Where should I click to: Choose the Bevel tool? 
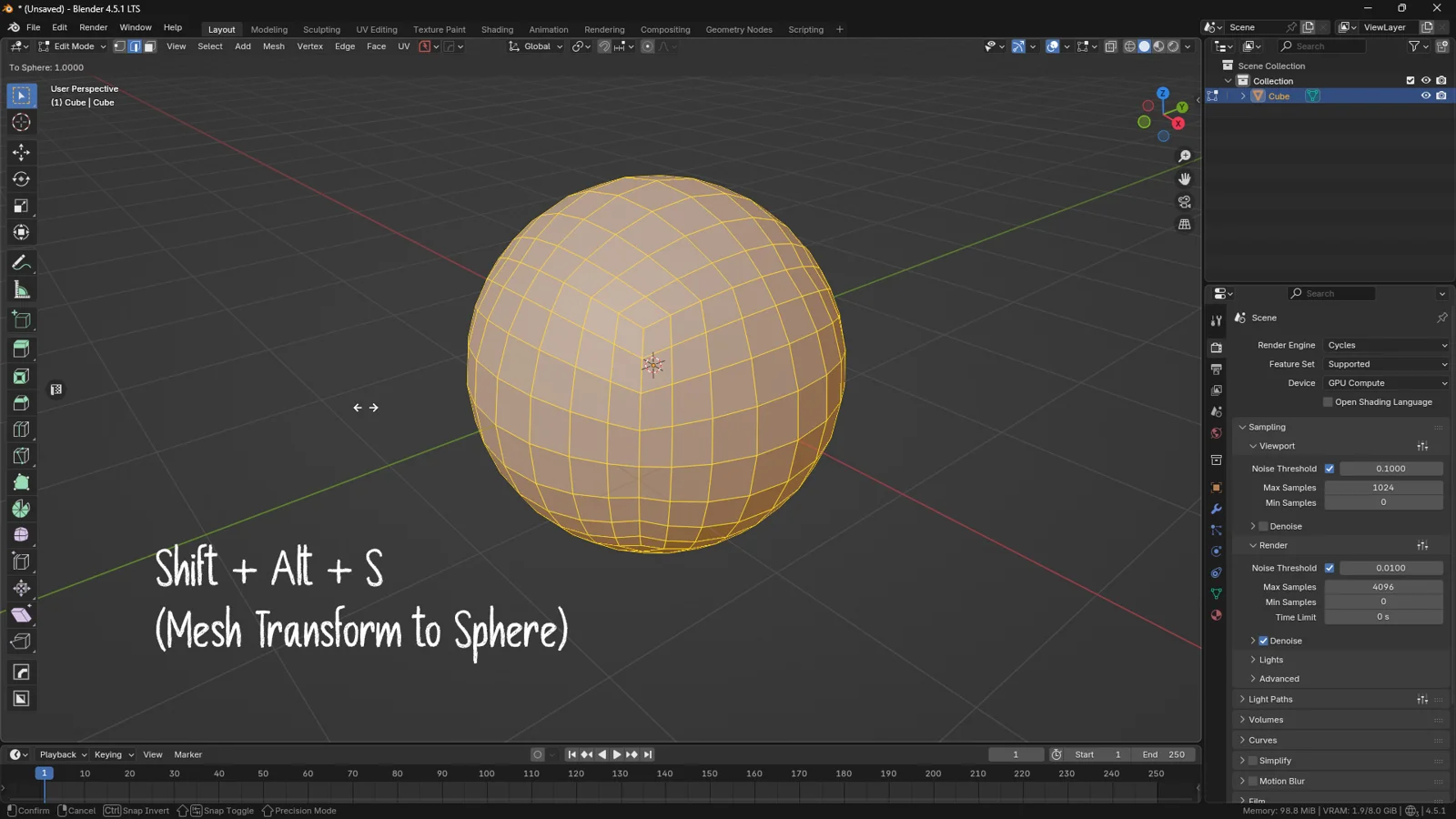tap(21, 402)
